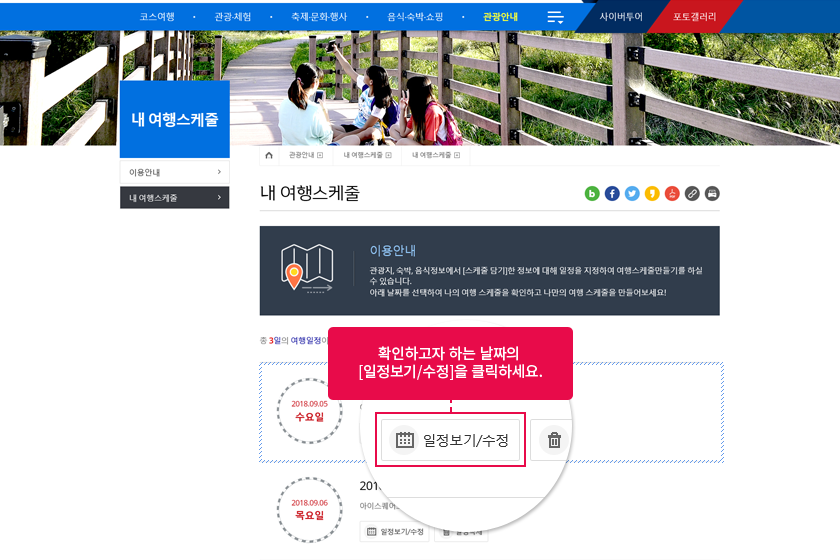840x560 pixels.
Task: Copy the page link with chain icon
Action: 692,194
